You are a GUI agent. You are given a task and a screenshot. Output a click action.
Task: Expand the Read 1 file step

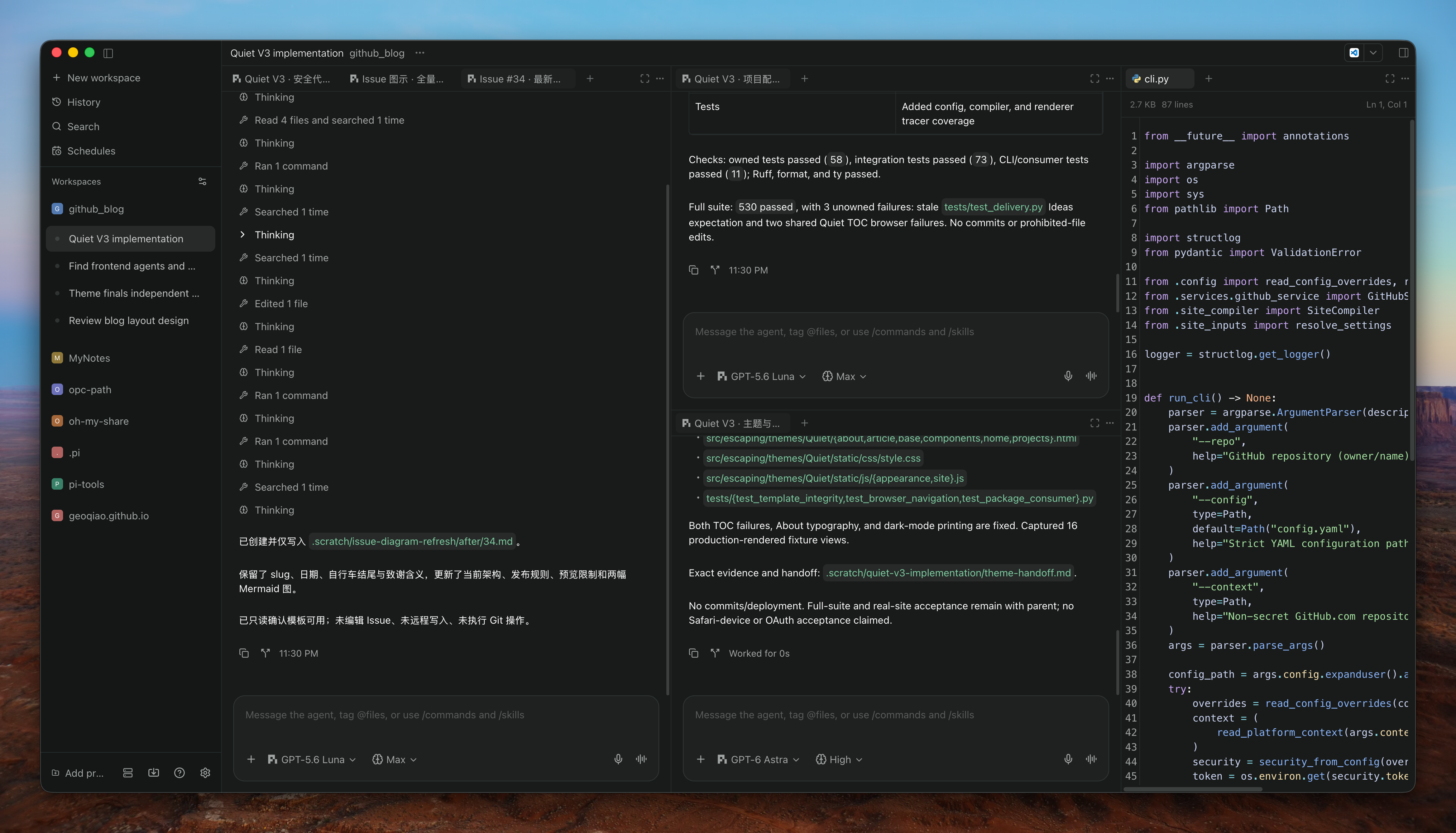270,349
